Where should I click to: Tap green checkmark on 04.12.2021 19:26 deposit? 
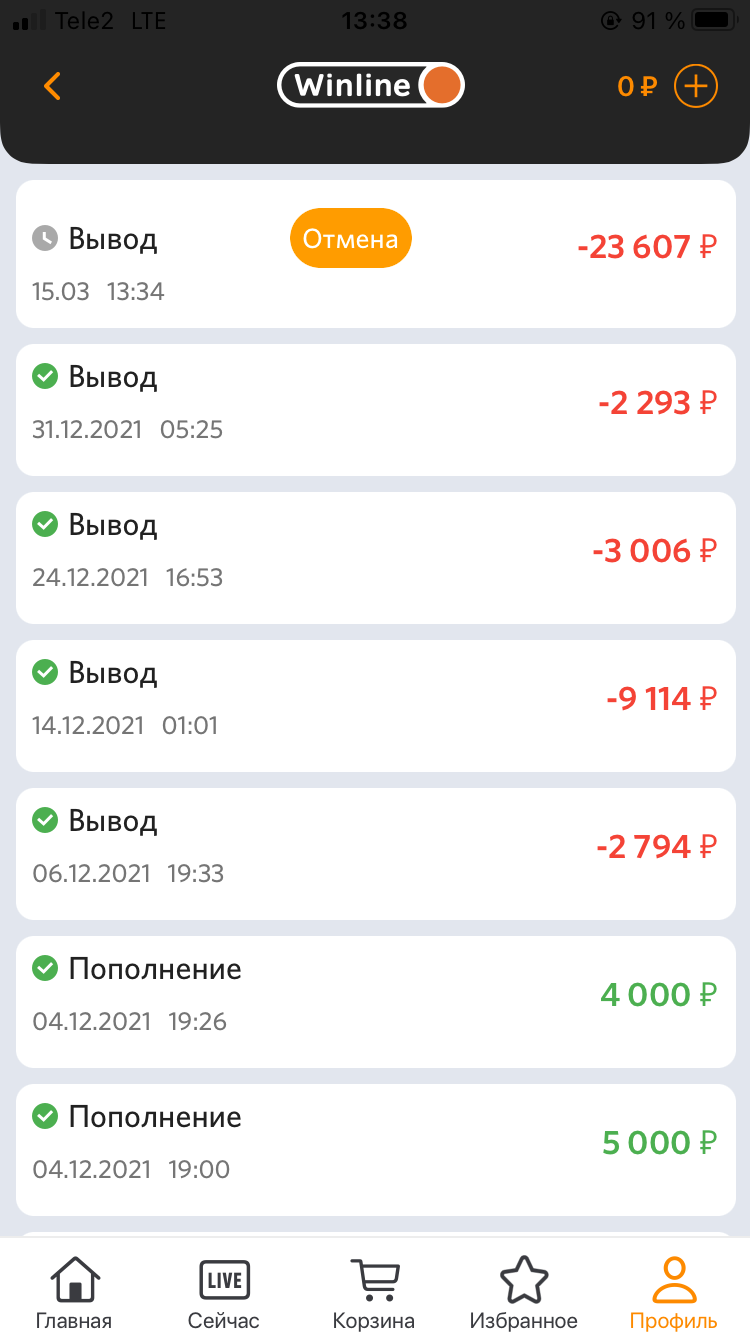click(x=45, y=969)
